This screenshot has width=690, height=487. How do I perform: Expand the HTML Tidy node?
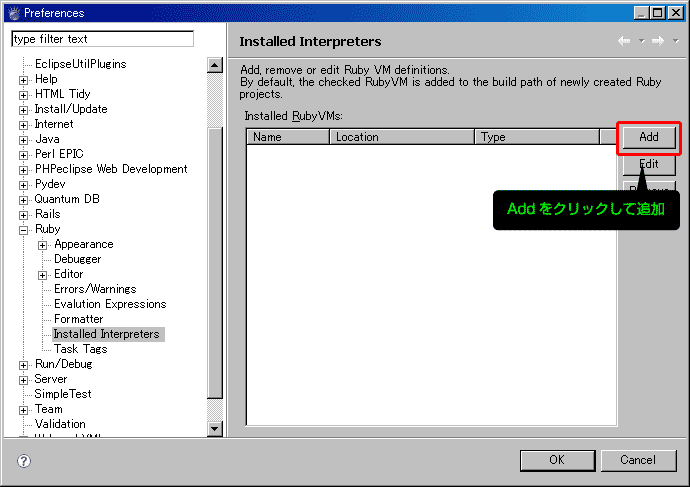click(24, 95)
